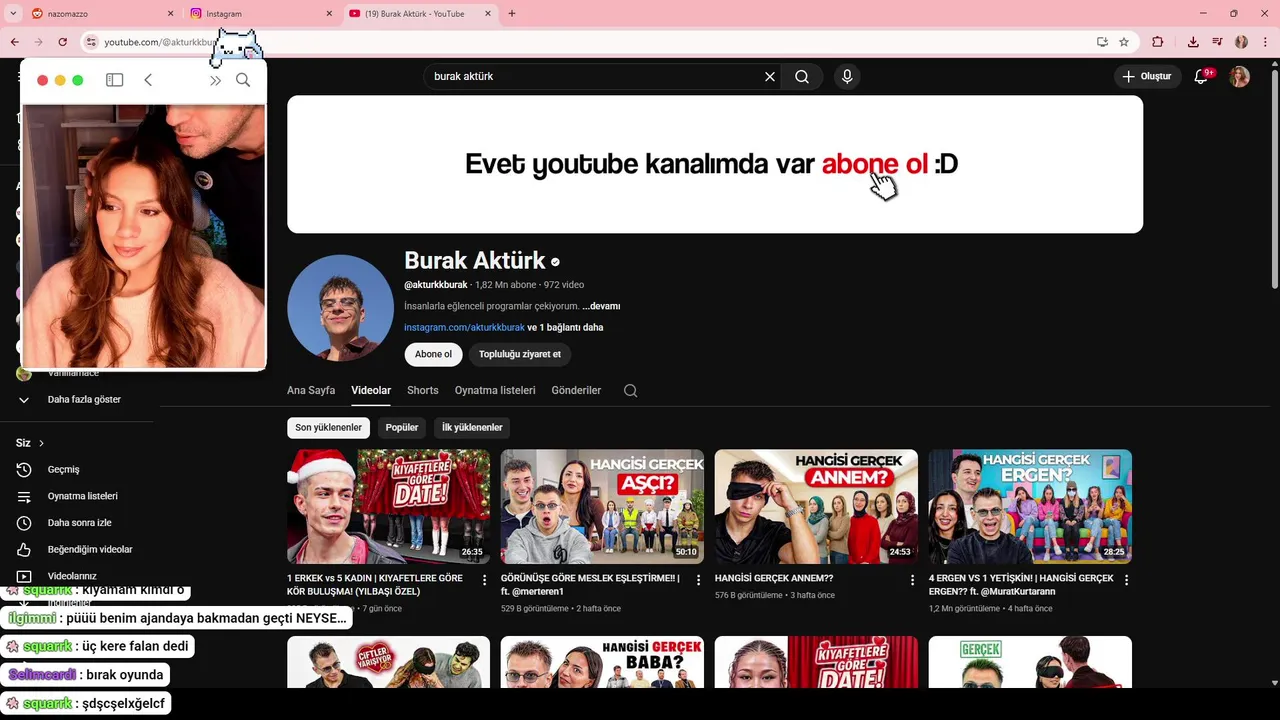Click the Videolarınız sidebar icon

[24, 577]
